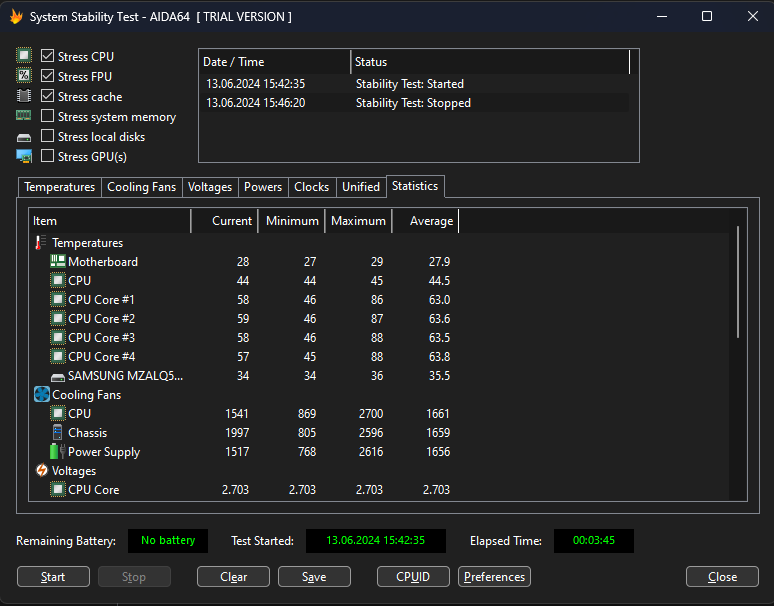This screenshot has width=774, height=606.
Task: Click the cache chip icon beside Stress cache
Action: (24, 96)
